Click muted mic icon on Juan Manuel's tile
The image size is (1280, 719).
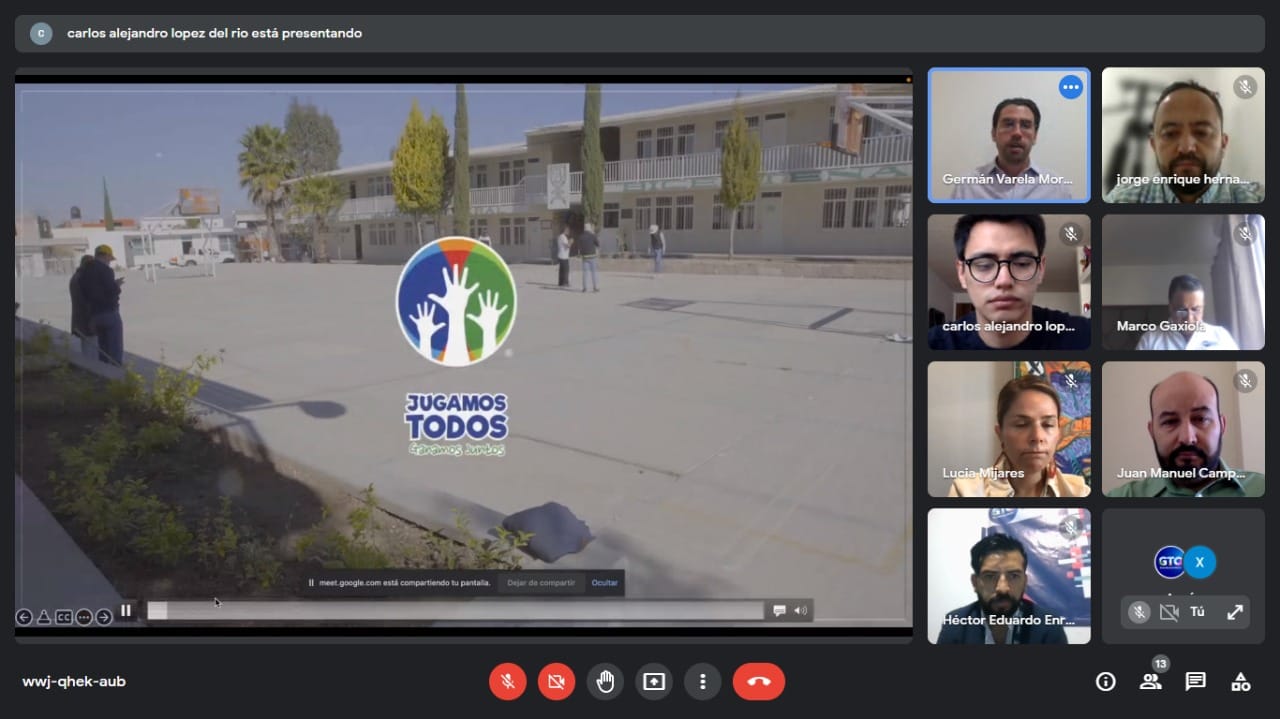pos(1245,382)
